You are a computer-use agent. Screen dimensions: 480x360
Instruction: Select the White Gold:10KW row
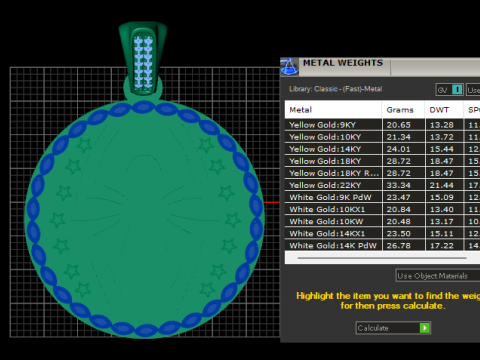tap(382, 221)
